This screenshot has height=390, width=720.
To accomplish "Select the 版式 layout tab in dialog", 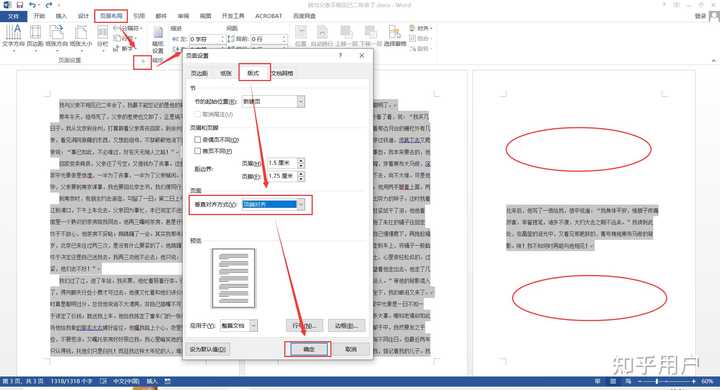I will tap(253, 73).
